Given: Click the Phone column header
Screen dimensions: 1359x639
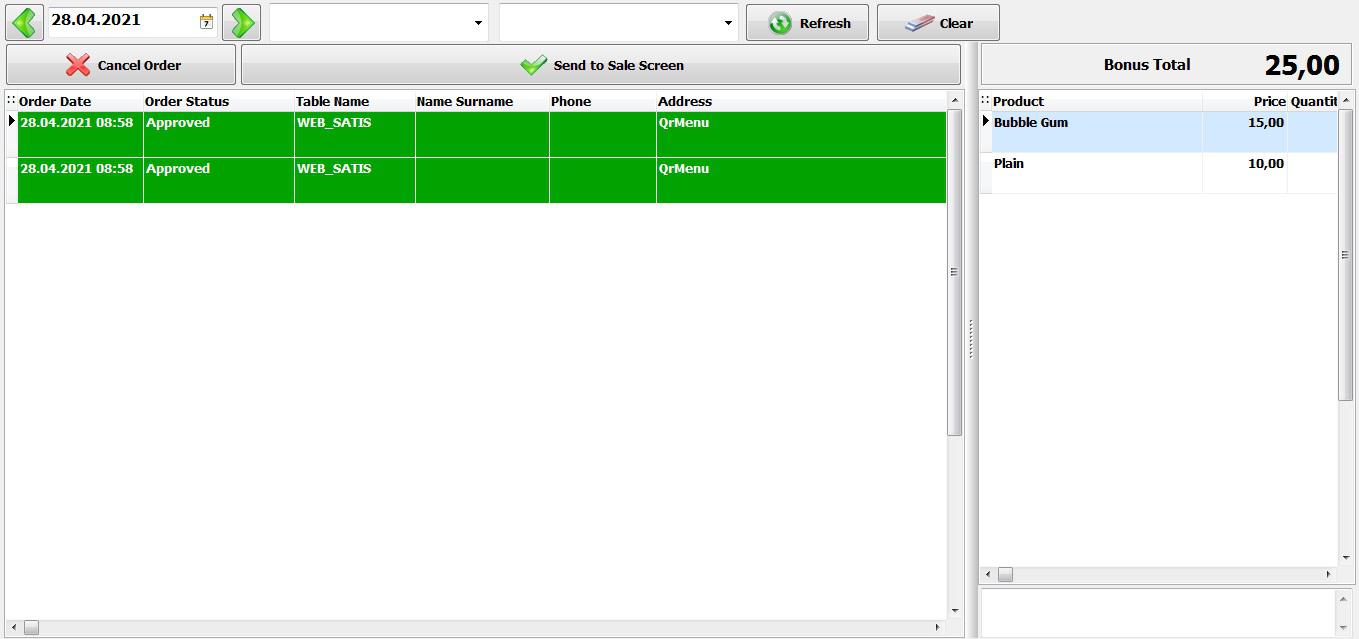Looking at the screenshot, I should [602, 101].
